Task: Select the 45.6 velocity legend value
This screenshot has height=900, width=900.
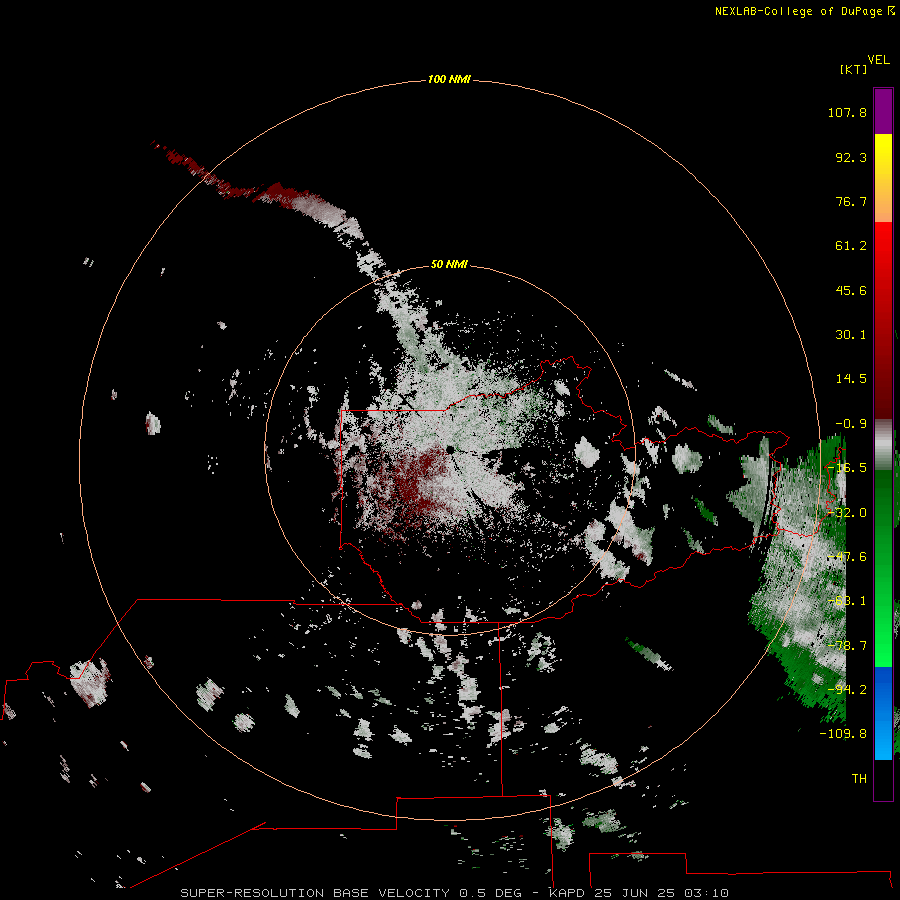Action: click(x=851, y=290)
